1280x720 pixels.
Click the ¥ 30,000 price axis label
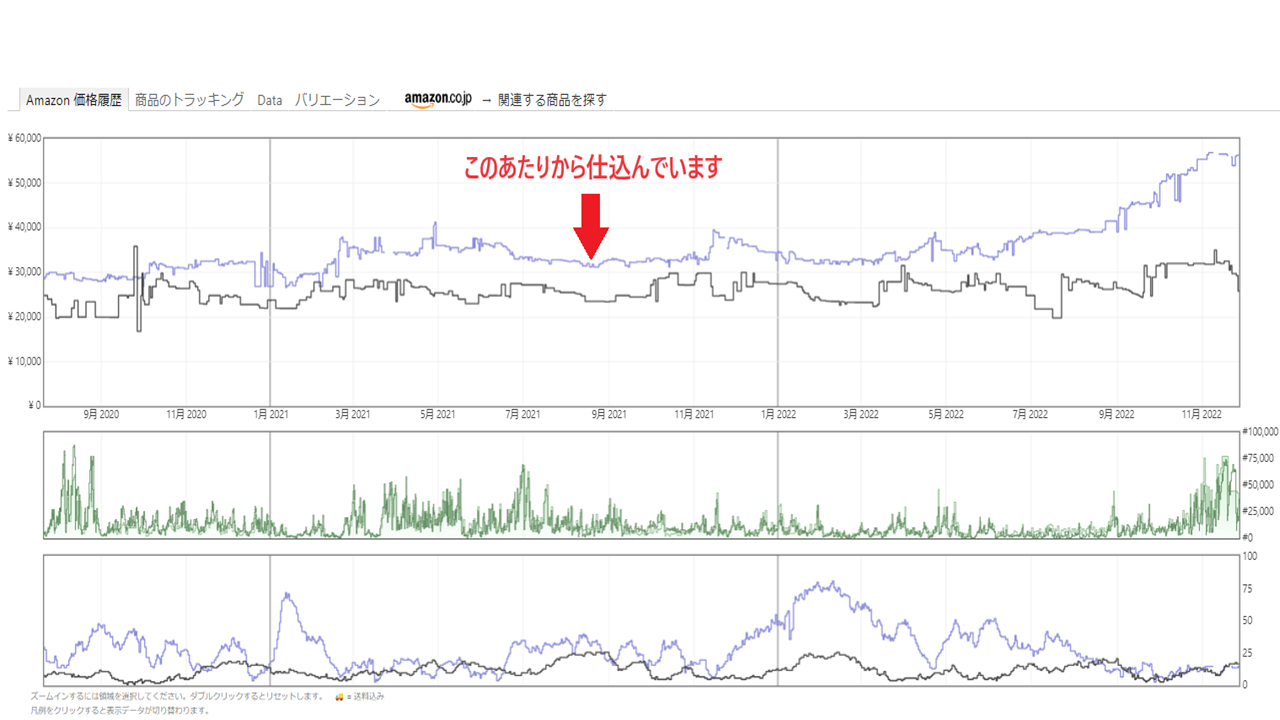click(x=23, y=272)
